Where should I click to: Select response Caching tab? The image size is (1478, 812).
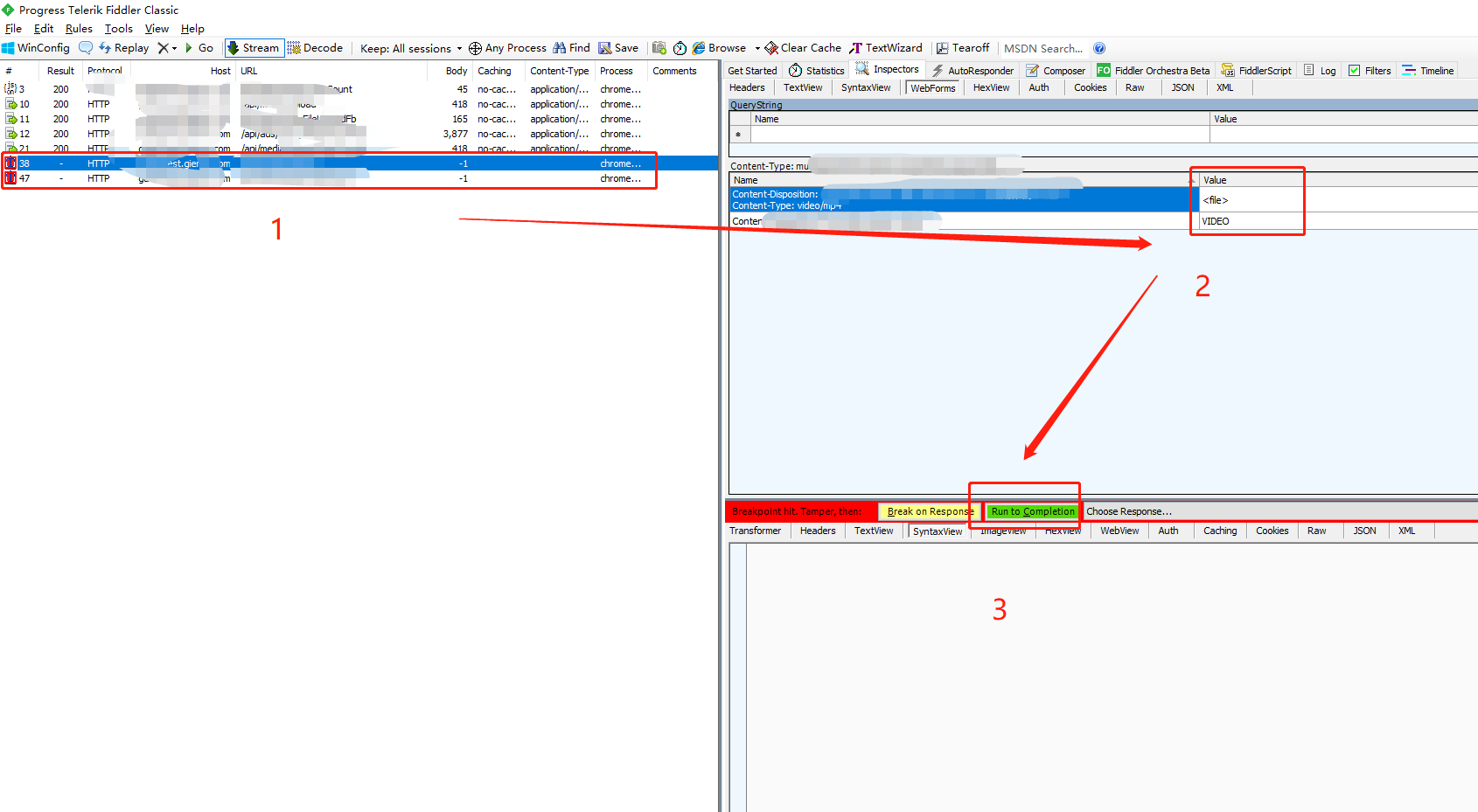pos(1220,531)
